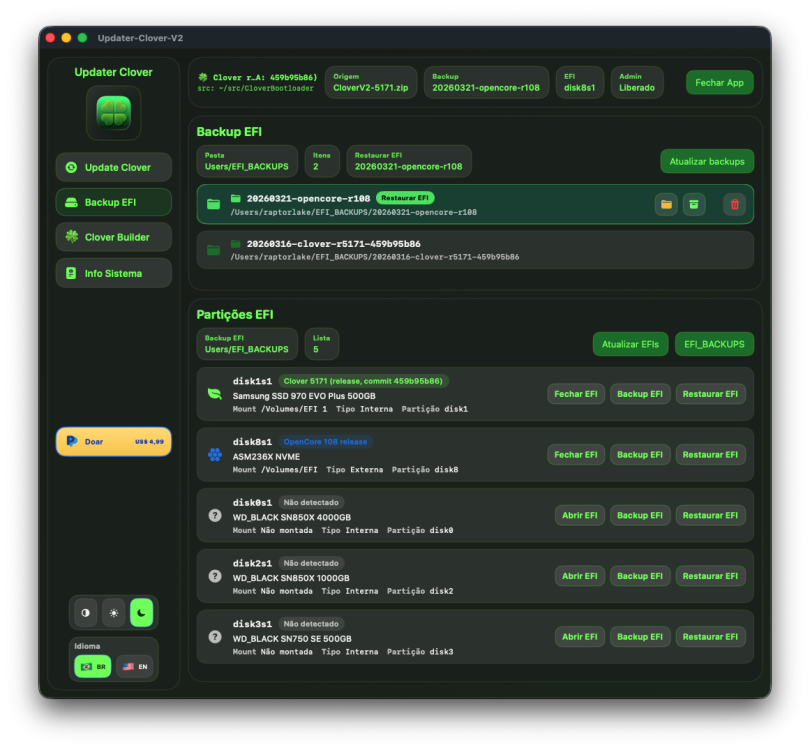Click the Lista 5 counter chip

click(x=321, y=344)
